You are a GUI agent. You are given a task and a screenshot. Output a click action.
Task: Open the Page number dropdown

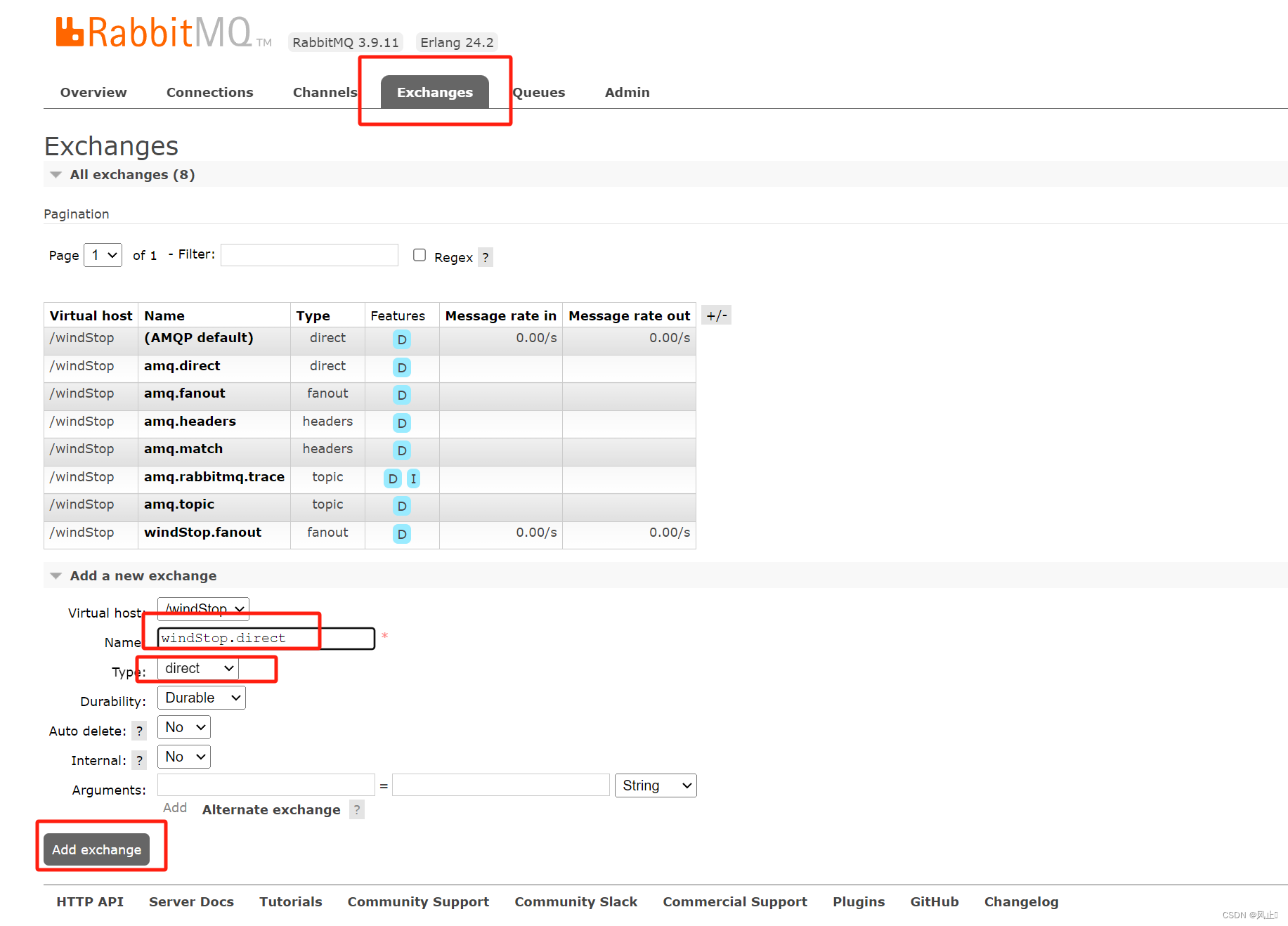pos(103,255)
